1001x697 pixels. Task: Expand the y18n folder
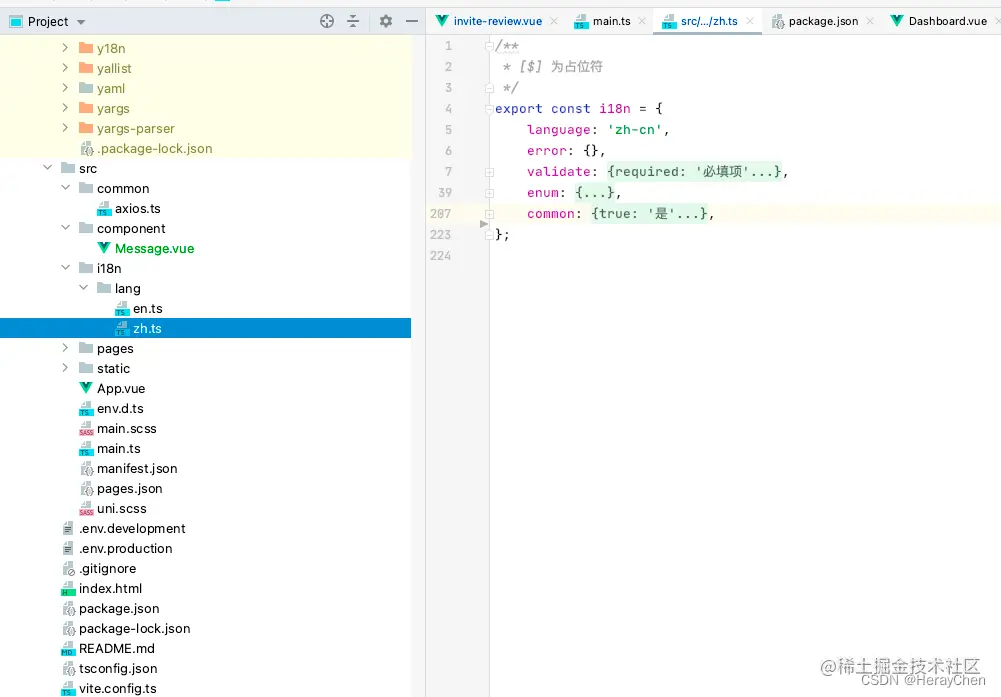(65, 48)
